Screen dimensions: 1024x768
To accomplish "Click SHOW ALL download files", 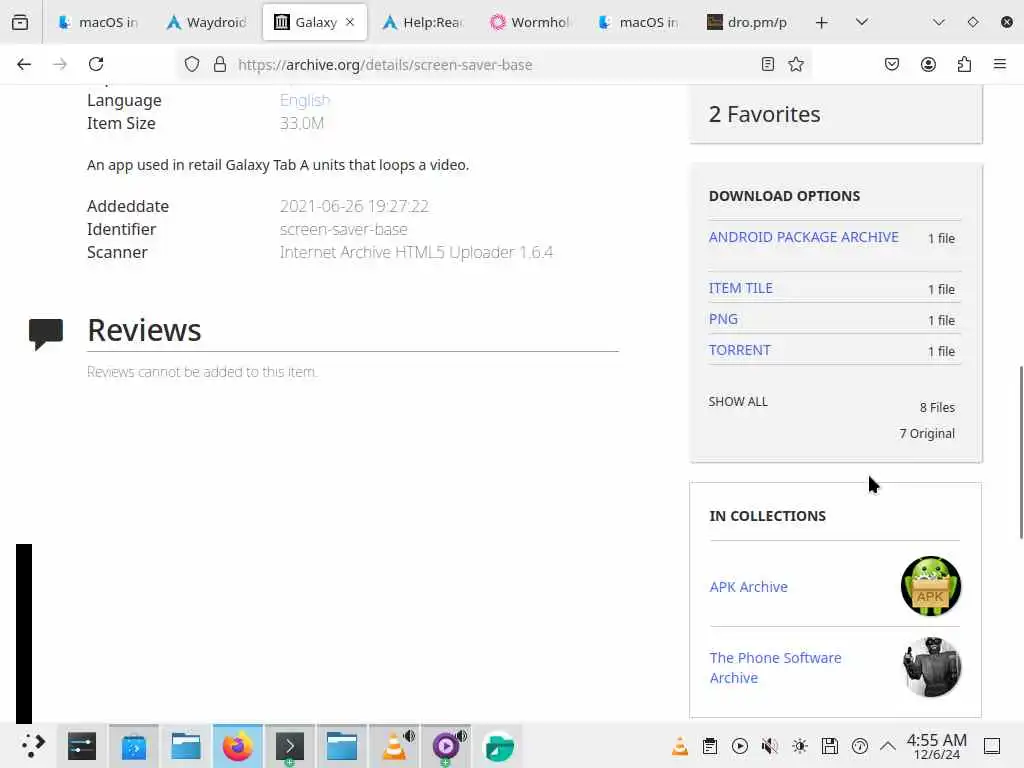I will 738,402.
